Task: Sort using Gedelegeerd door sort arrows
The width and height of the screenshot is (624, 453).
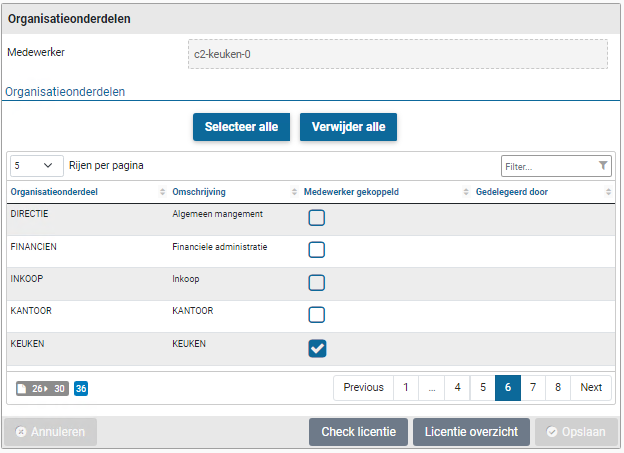Action: point(607,192)
